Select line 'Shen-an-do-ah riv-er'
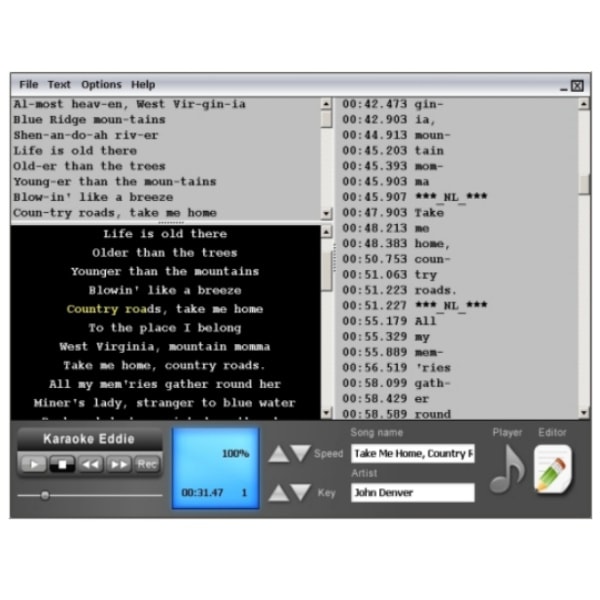 86,135
